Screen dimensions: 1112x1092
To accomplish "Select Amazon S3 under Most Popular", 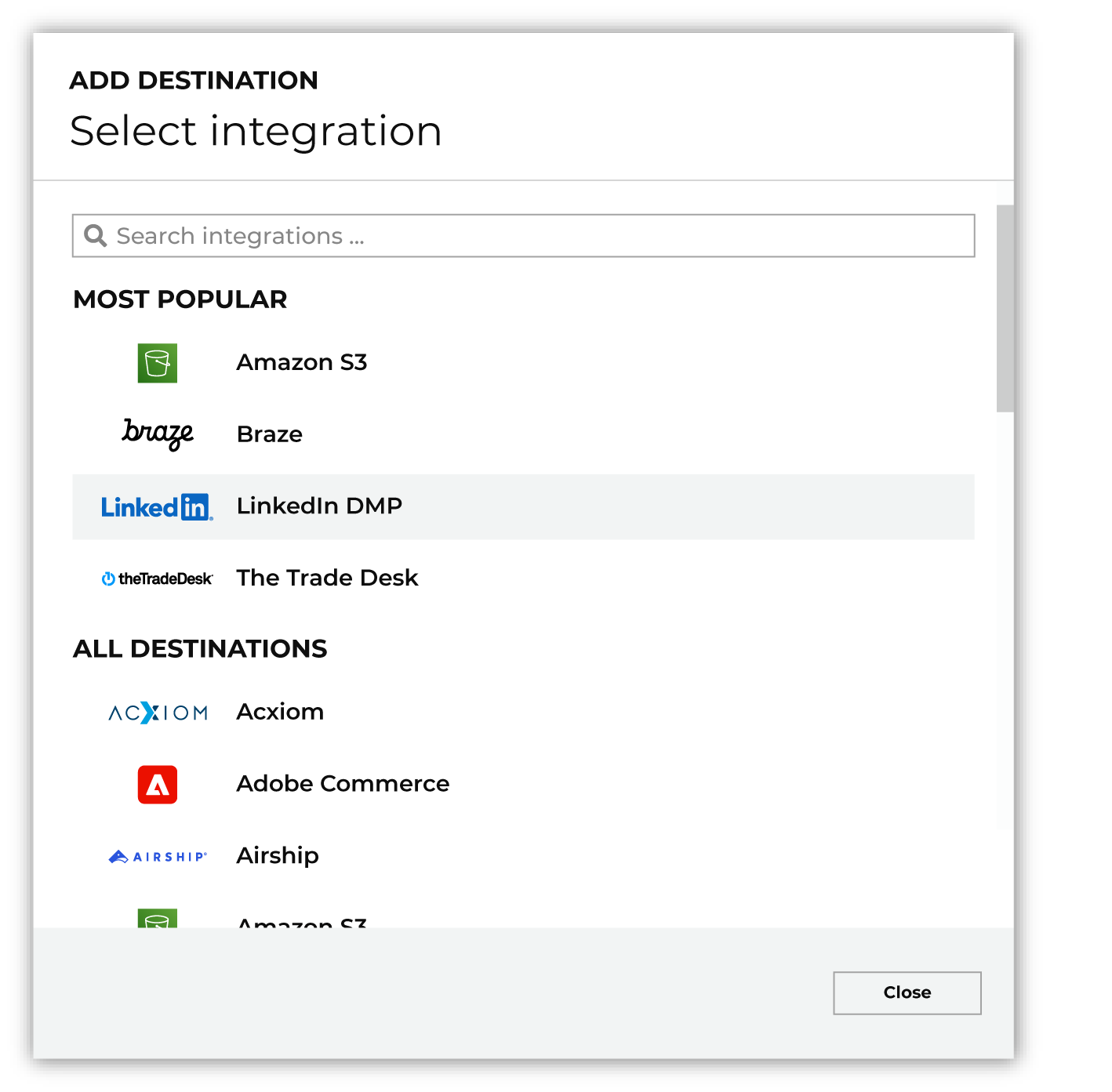I will pos(523,363).
